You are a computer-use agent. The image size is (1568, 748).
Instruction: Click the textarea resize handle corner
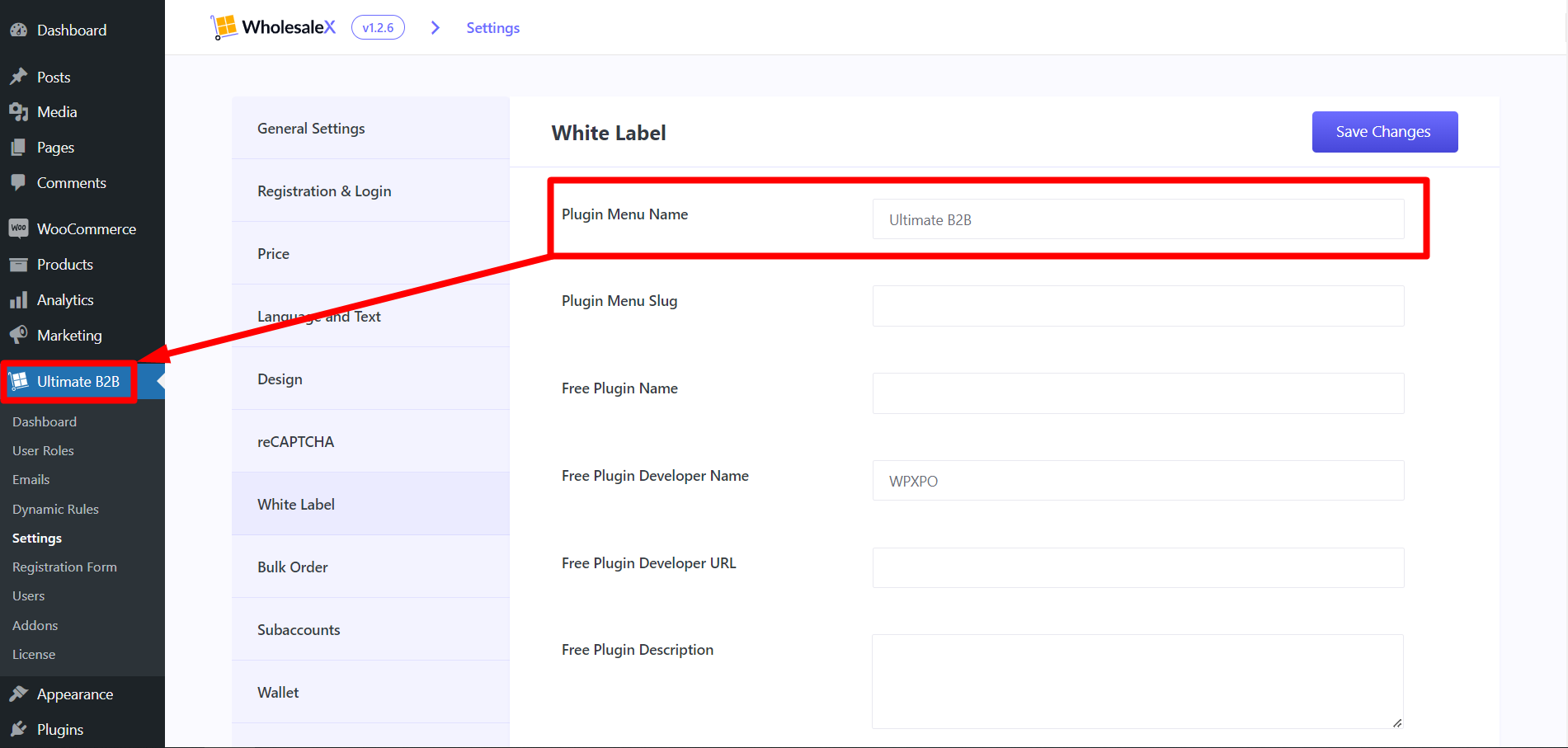coord(1397,723)
